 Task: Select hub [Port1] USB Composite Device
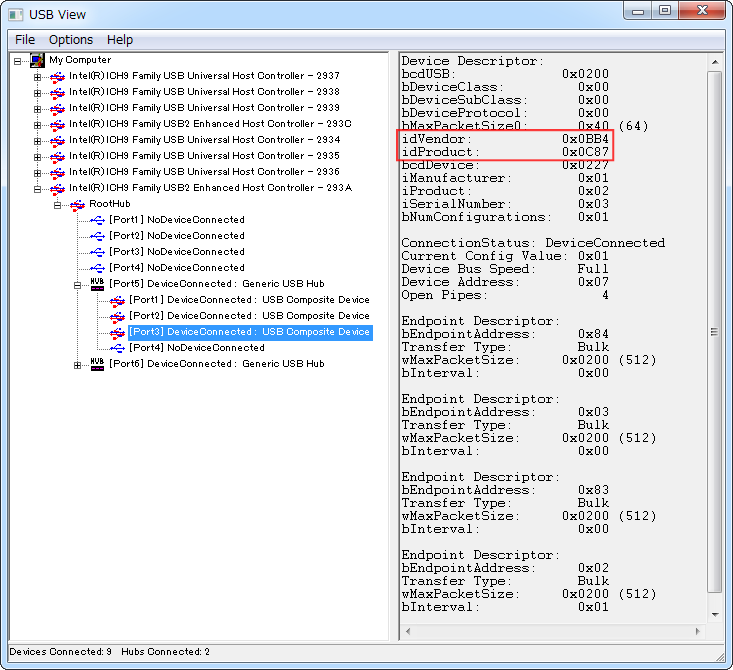tap(249, 300)
